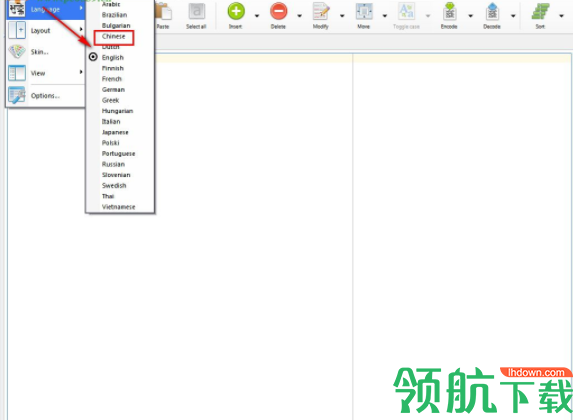Viewport: 573px width, 420px height.
Task: Choose Bulgarian from the language list
Action: pyautogui.click(x=116, y=26)
